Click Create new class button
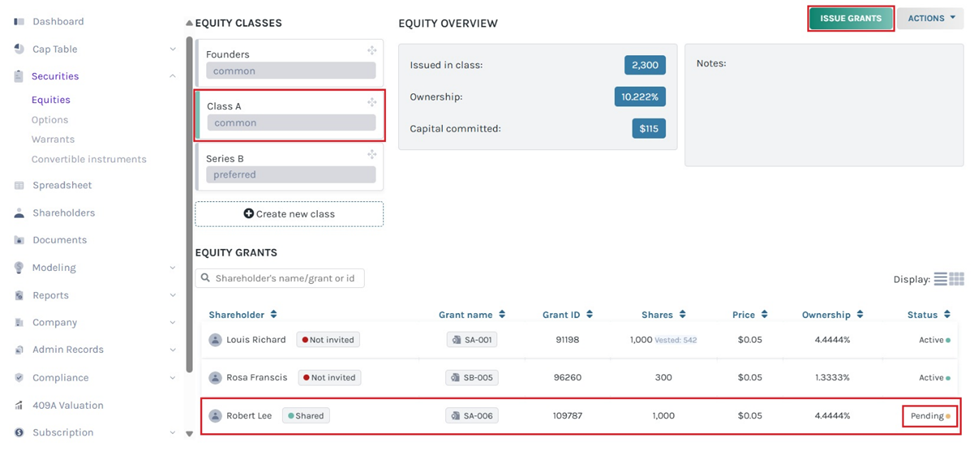The height and width of the screenshot is (451, 974). (289, 214)
